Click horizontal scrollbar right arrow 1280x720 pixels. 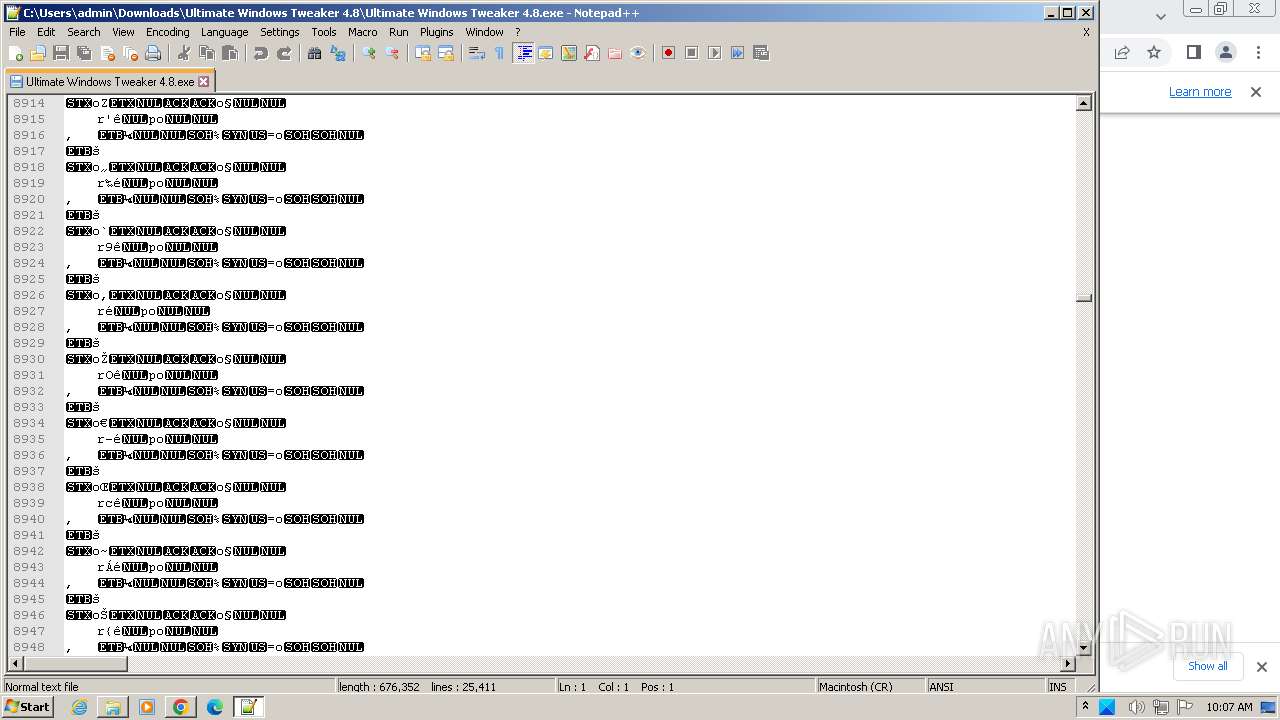[x=1068, y=664]
